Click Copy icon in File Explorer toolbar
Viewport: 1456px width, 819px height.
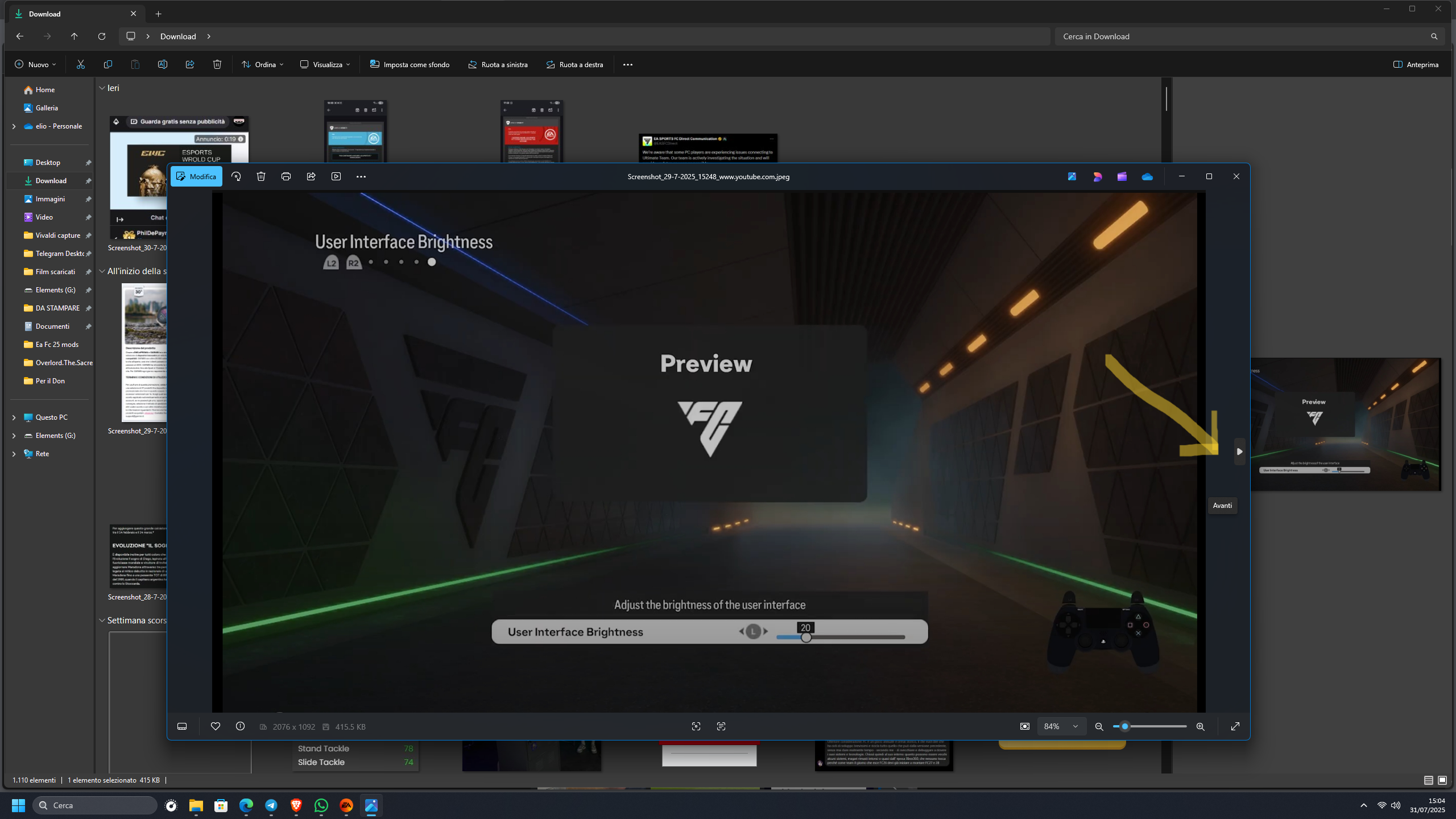tap(108, 64)
